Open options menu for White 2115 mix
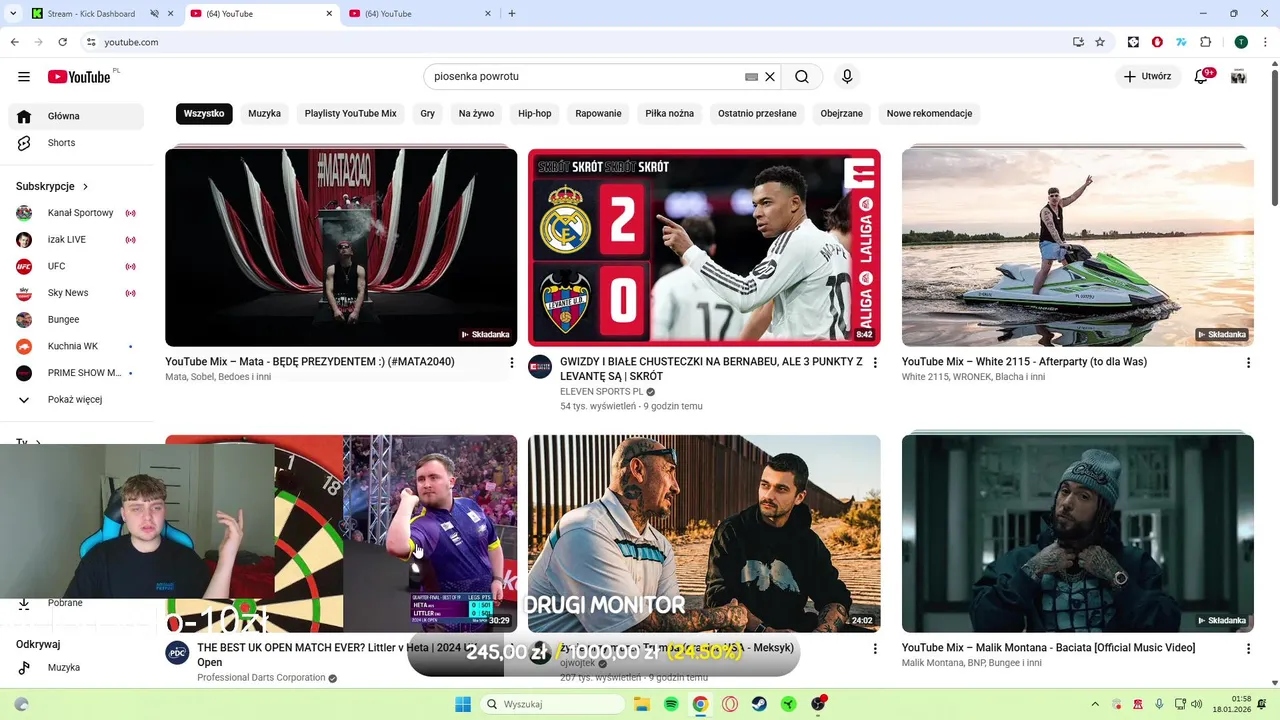Screen dimensions: 1280x720 [x=1248, y=363]
